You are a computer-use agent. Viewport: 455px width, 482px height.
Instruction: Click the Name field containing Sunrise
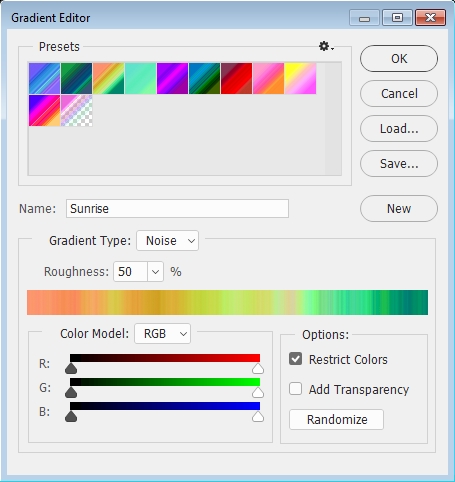177,209
